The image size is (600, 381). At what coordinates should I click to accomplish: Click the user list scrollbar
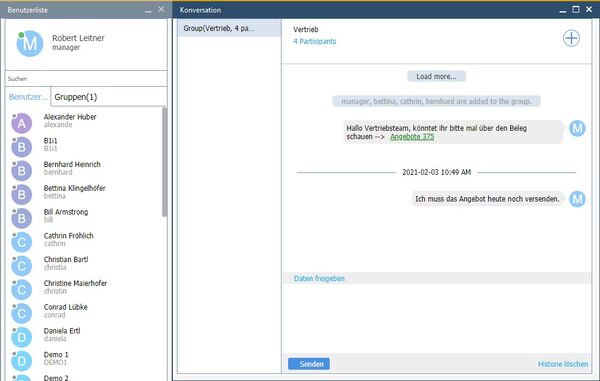165,162
